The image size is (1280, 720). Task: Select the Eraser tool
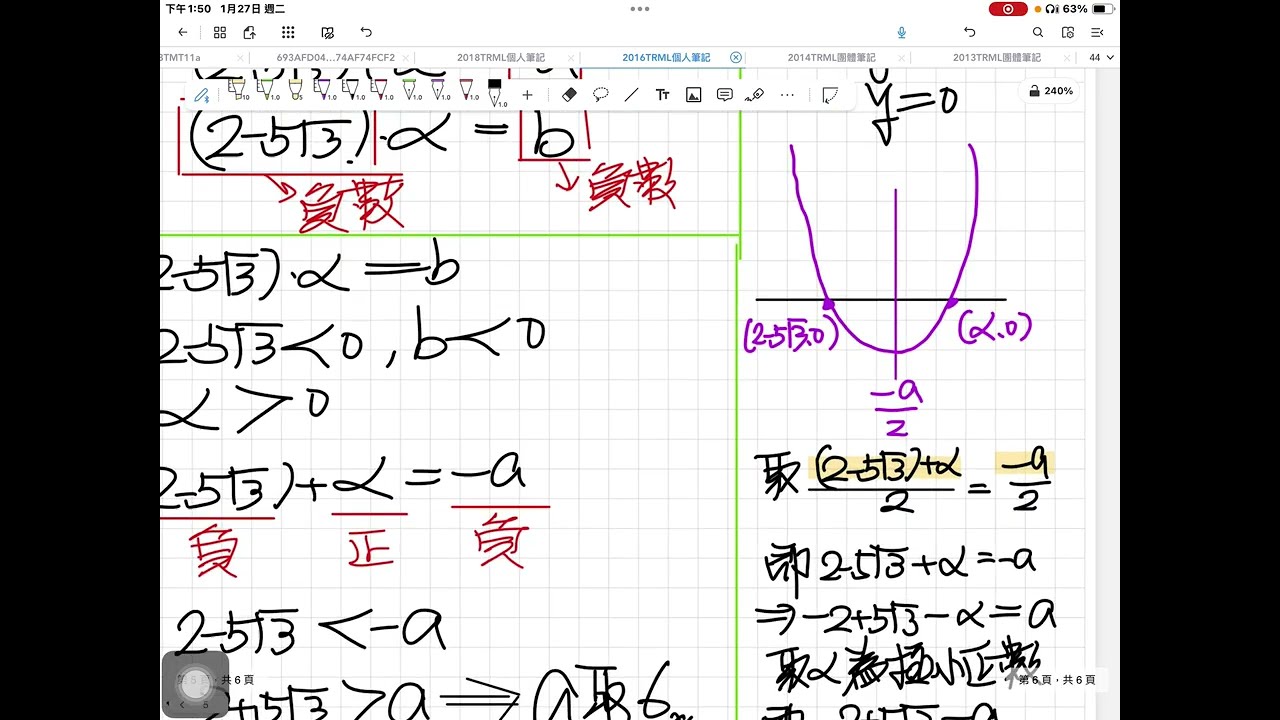569,95
